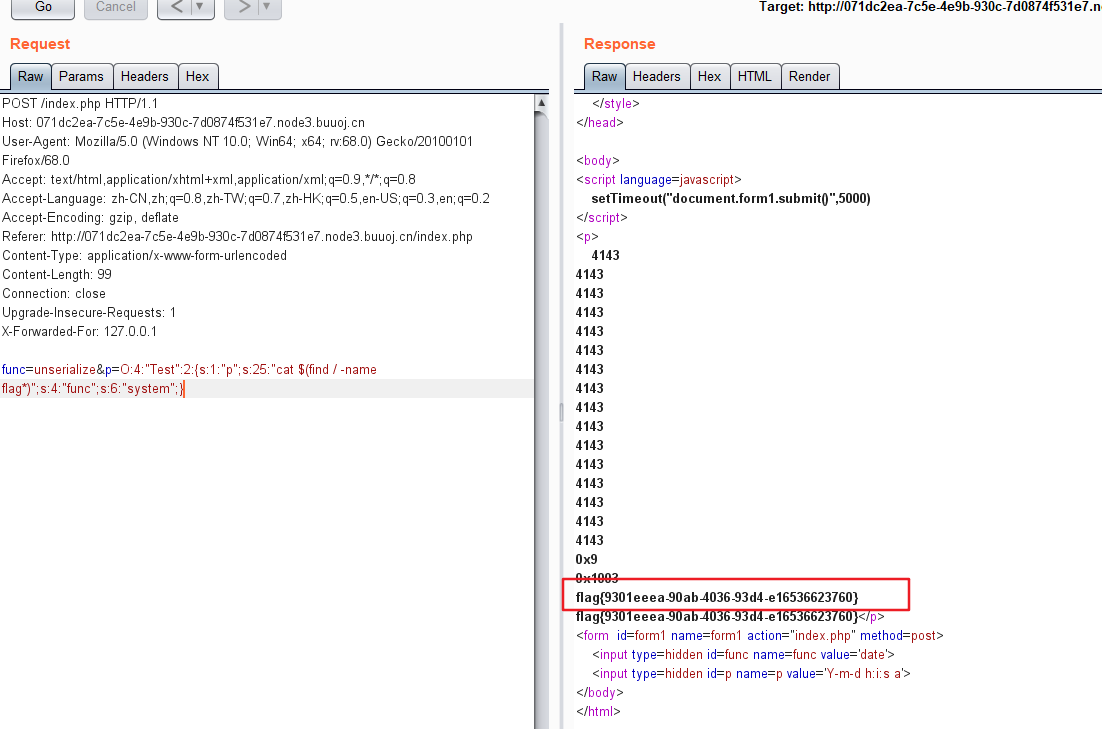1102x729 pixels.
Task: Open the Response Headers tab
Action: (x=656, y=77)
